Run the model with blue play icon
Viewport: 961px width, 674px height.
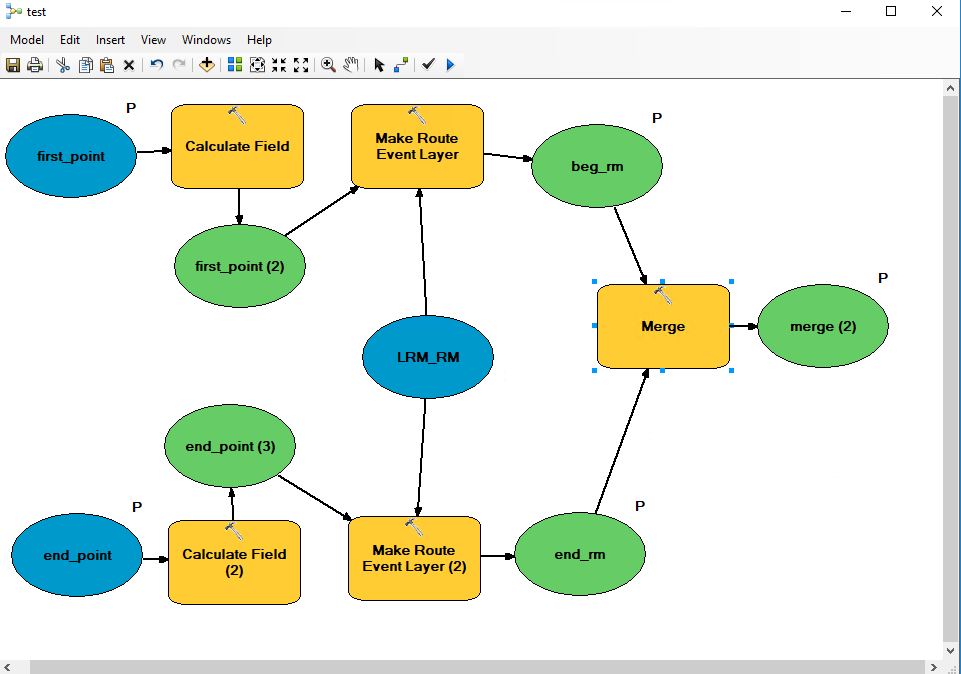click(450, 64)
